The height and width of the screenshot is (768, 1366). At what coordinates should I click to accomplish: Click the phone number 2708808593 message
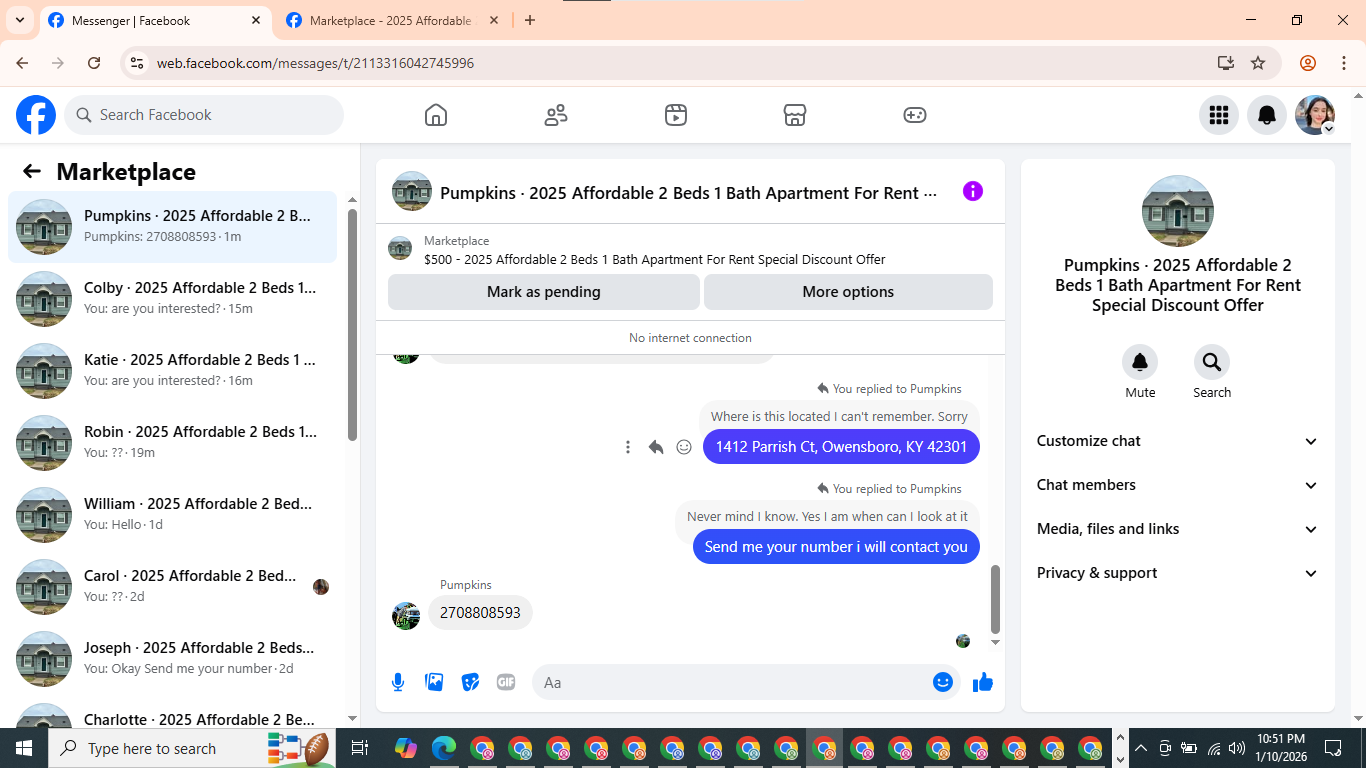(481, 613)
